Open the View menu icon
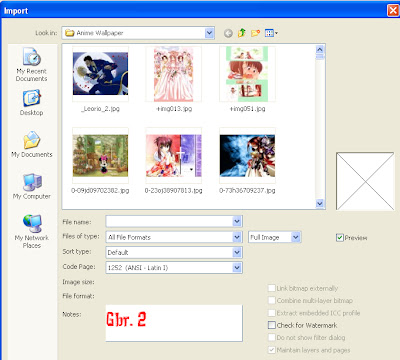This screenshot has width=400, height=360. click(271, 33)
